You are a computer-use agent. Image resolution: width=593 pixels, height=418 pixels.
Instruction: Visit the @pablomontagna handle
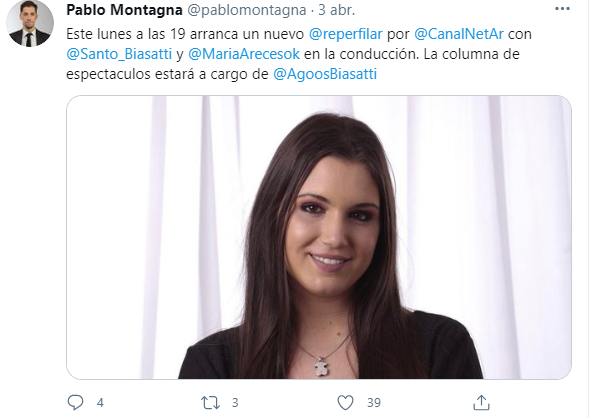click(247, 11)
